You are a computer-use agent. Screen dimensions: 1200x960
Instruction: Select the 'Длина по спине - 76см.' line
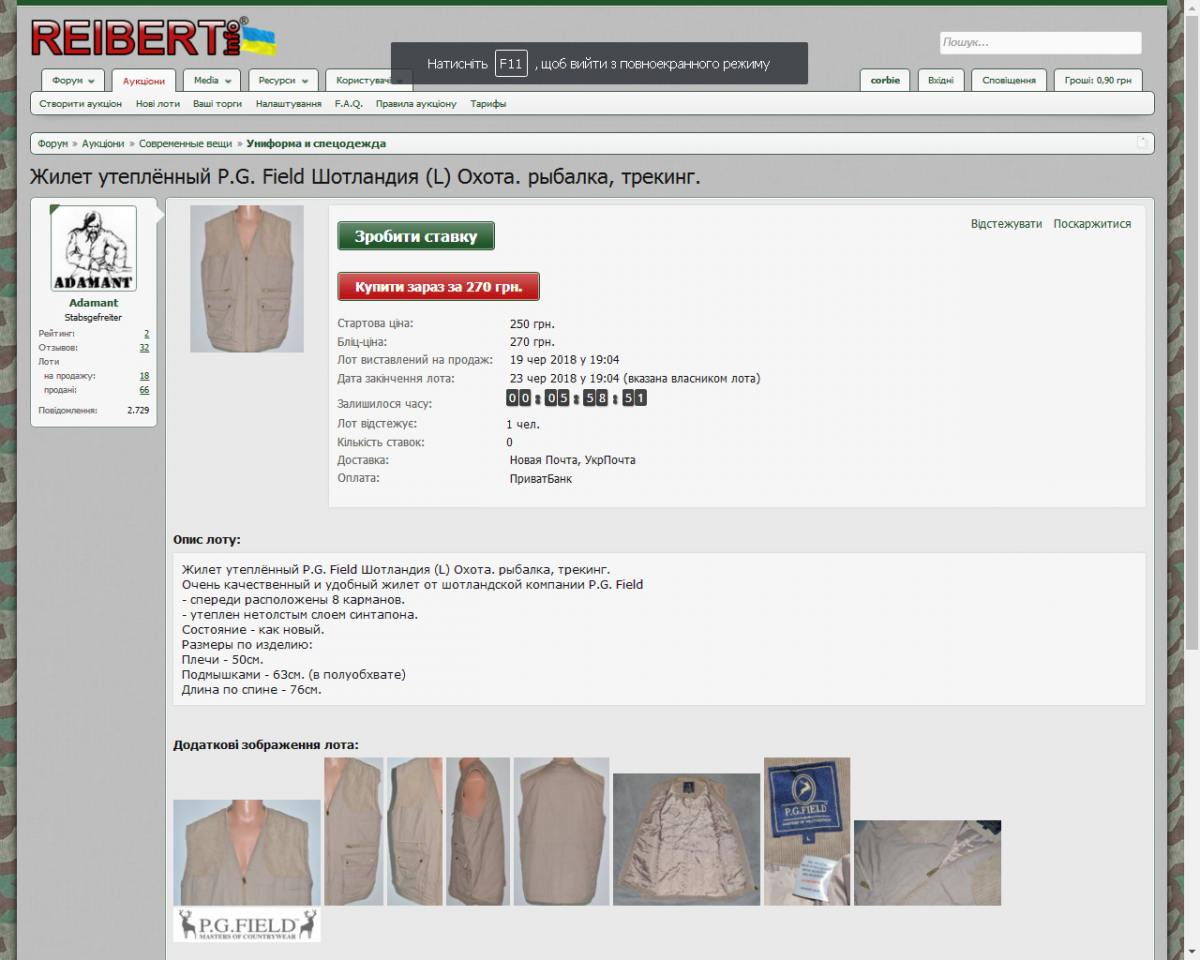tap(252, 690)
